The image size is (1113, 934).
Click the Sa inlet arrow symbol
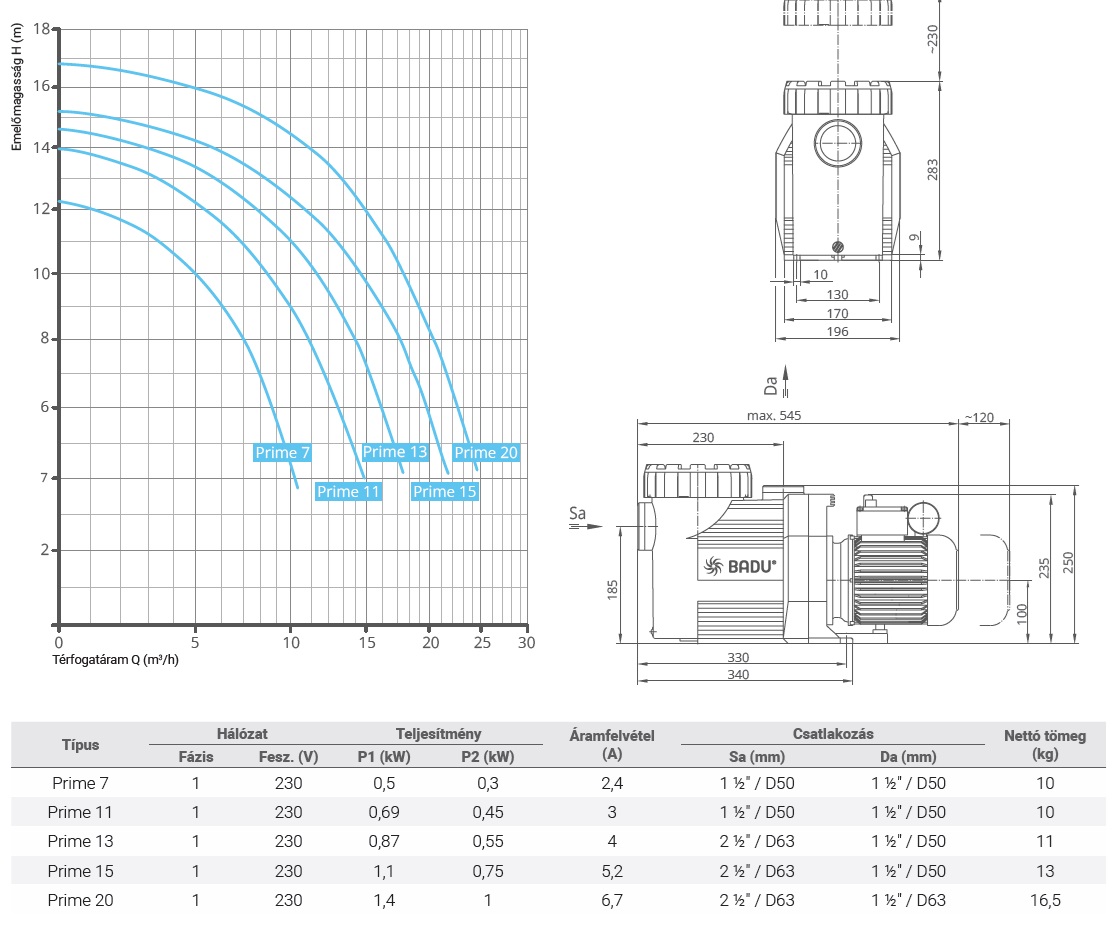[579, 520]
